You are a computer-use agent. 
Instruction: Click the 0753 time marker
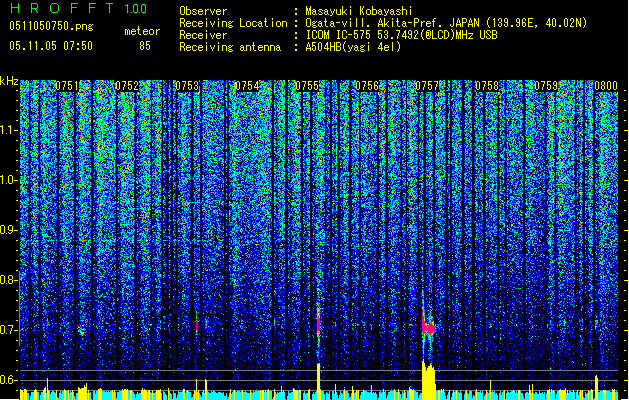click(x=187, y=86)
